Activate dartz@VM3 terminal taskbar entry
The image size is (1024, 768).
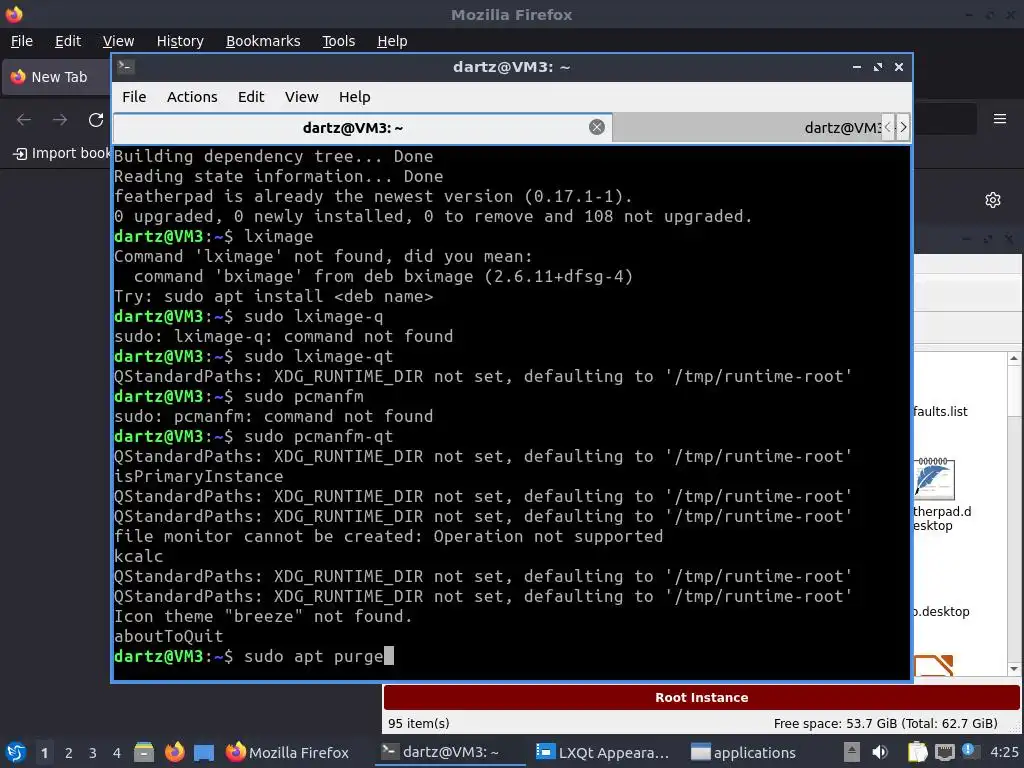pyautogui.click(x=451, y=752)
